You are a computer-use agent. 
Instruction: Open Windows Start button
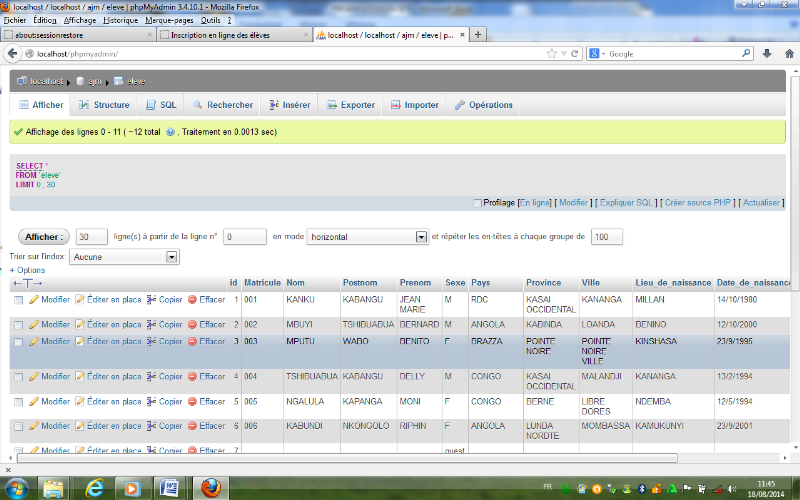pyautogui.click(x=17, y=488)
